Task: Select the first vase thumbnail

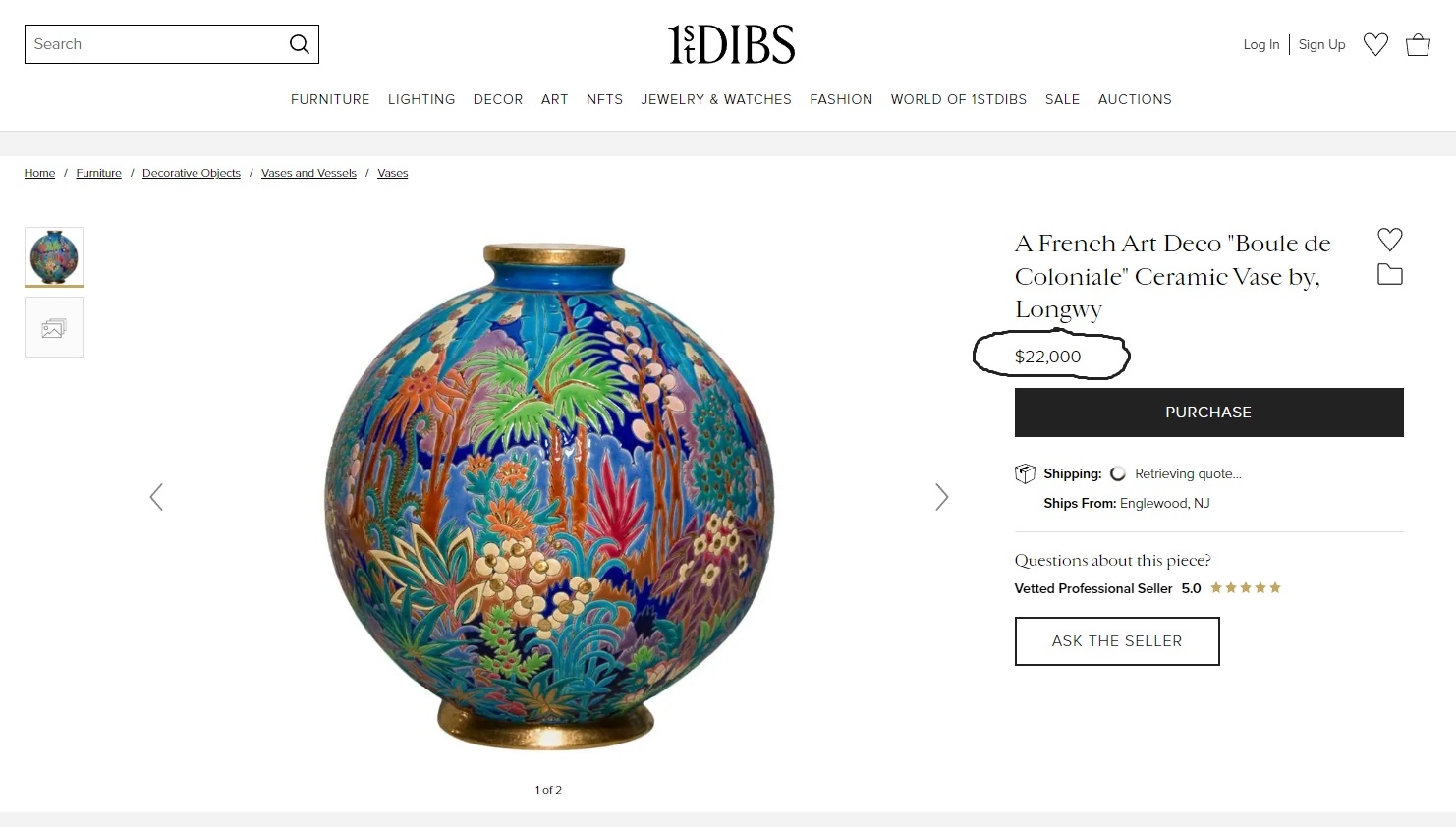Action: [x=54, y=257]
